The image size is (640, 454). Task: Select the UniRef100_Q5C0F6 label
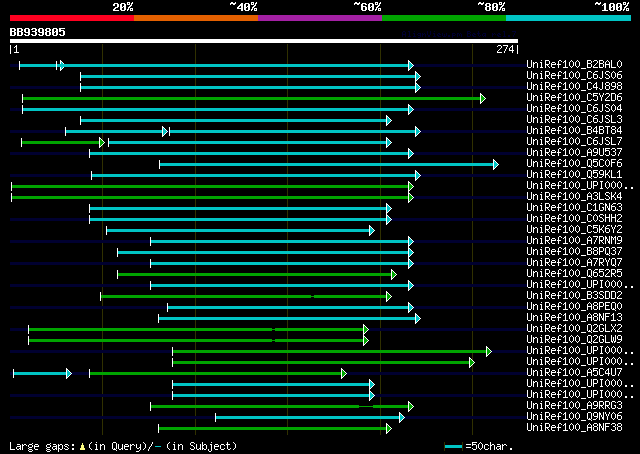pyautogui.click(x=574, y=164)
